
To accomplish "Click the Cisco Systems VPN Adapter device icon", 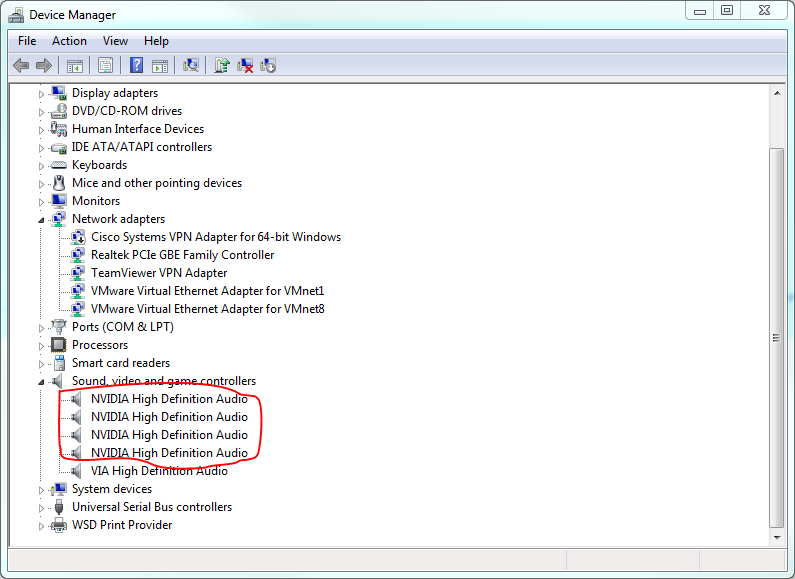I will pyautogui.click(x=78, y=237).
